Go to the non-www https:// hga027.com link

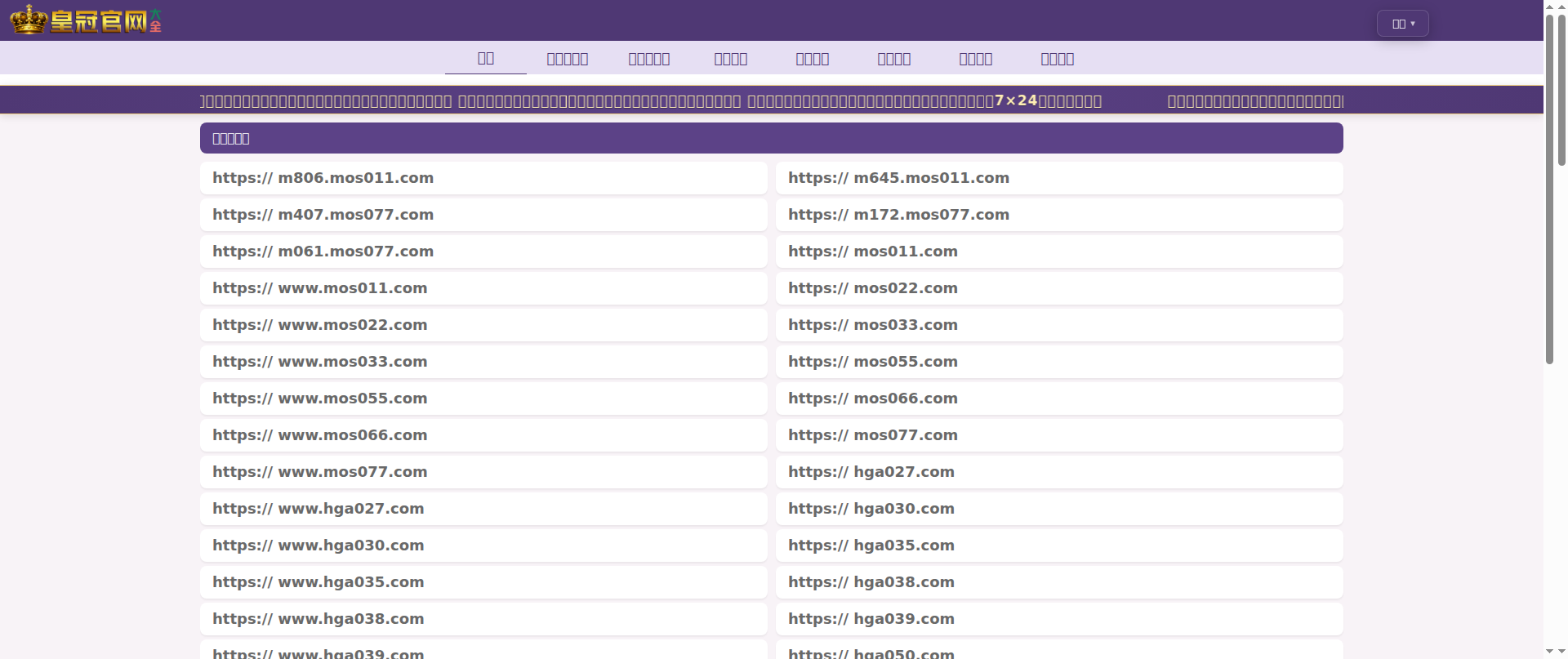point(1059,472)
